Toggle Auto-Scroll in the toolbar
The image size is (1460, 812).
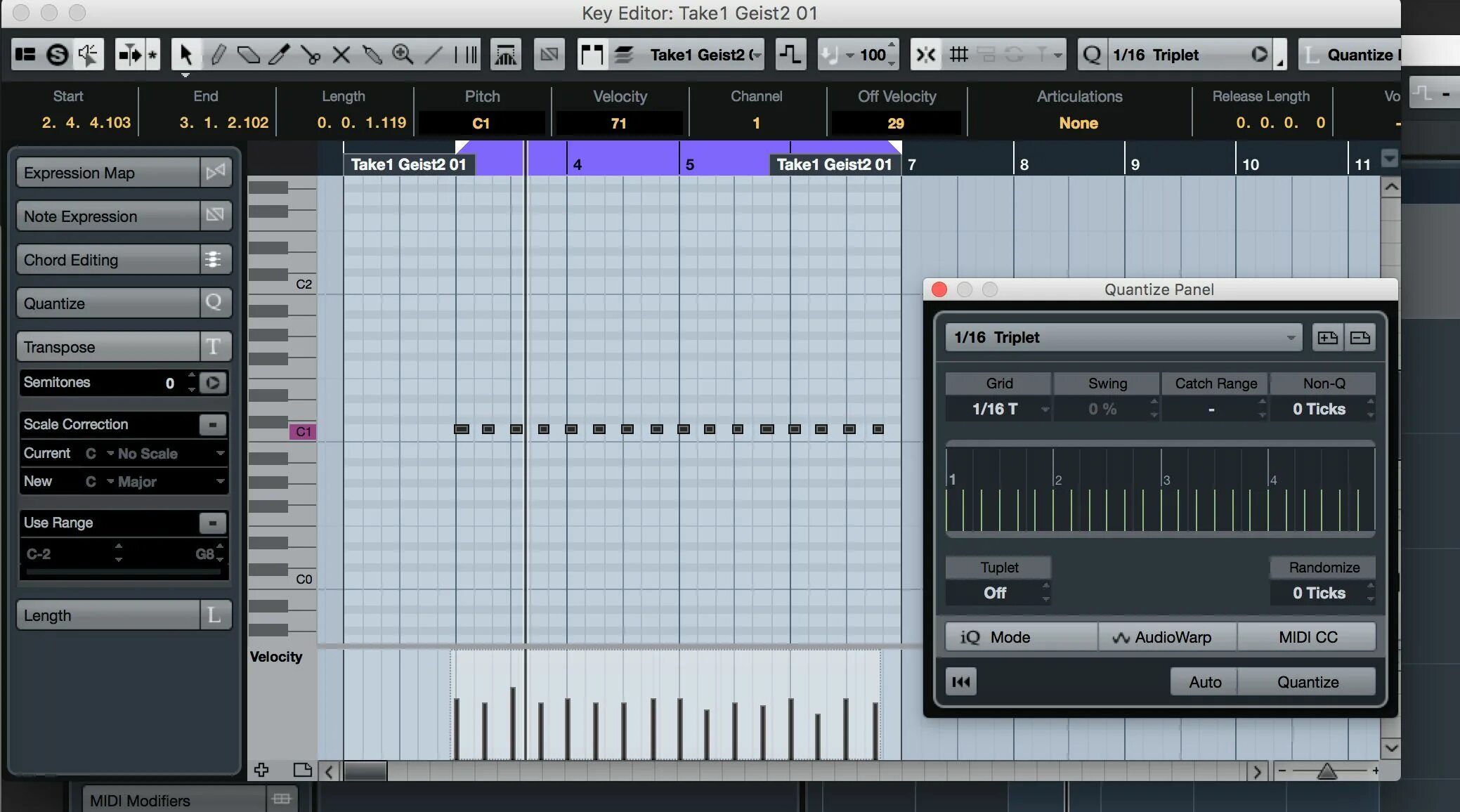[x=130, y=54]
